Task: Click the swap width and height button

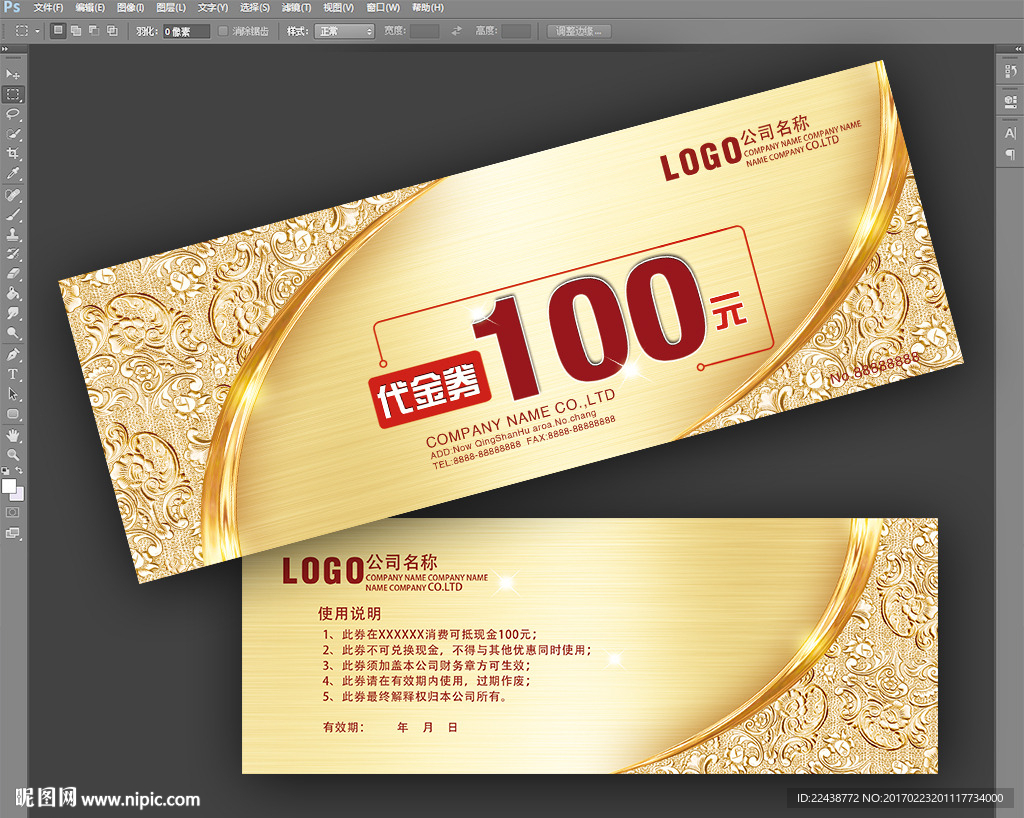Action: 456,31
